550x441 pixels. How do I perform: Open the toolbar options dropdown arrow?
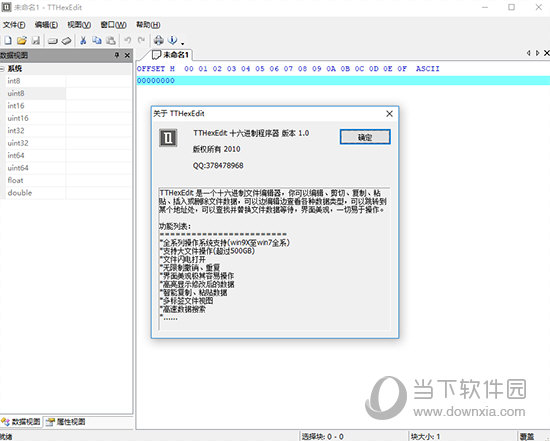click(x=183, y=44)
